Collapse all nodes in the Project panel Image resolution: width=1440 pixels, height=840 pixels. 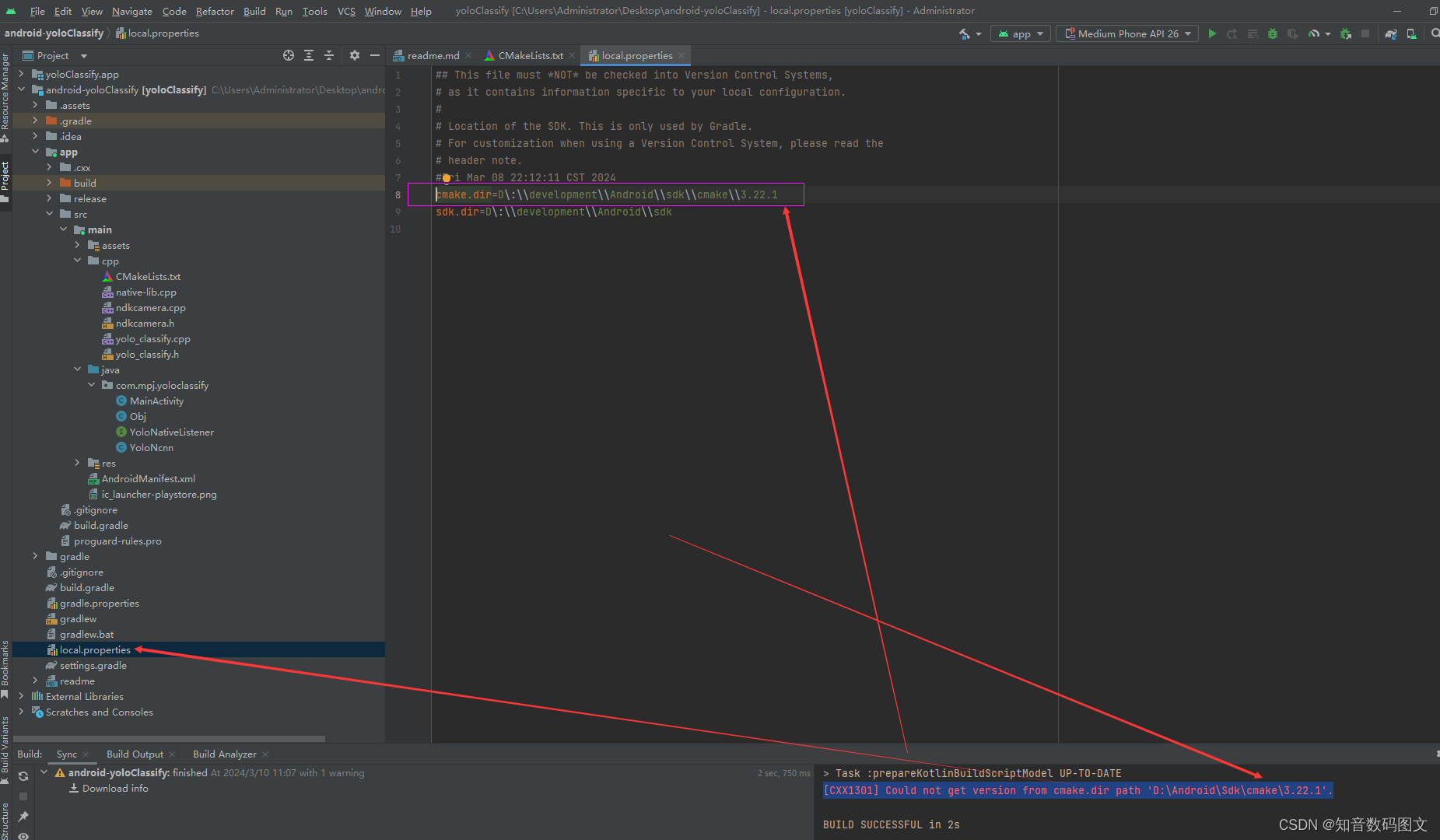click(x=329, y=55)
